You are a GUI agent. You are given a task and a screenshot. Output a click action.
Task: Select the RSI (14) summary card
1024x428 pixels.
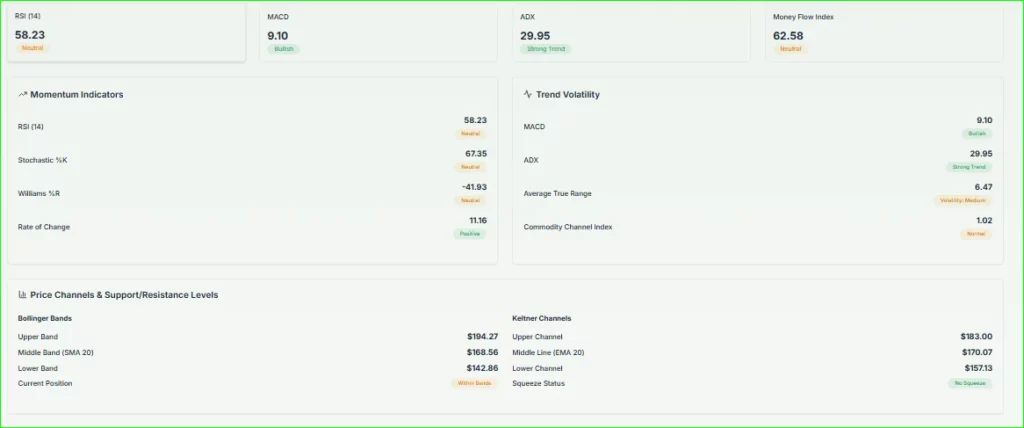click(x=127, y=33)
